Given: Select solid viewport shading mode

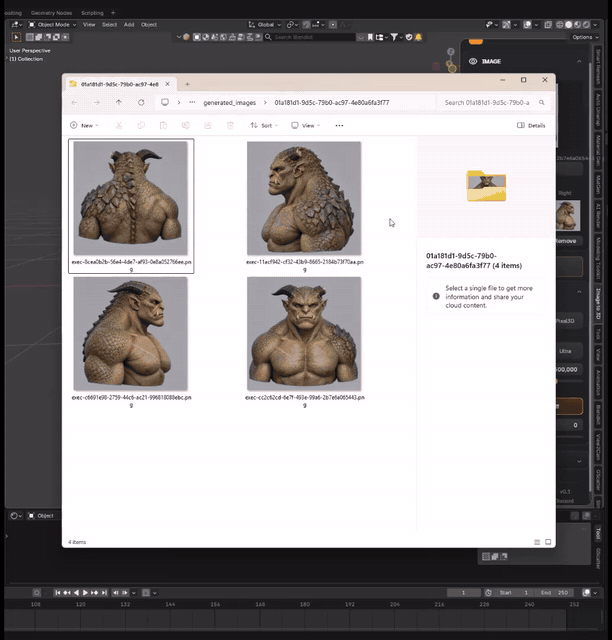Looking at the screenshot, I should (x=568, y=25).
